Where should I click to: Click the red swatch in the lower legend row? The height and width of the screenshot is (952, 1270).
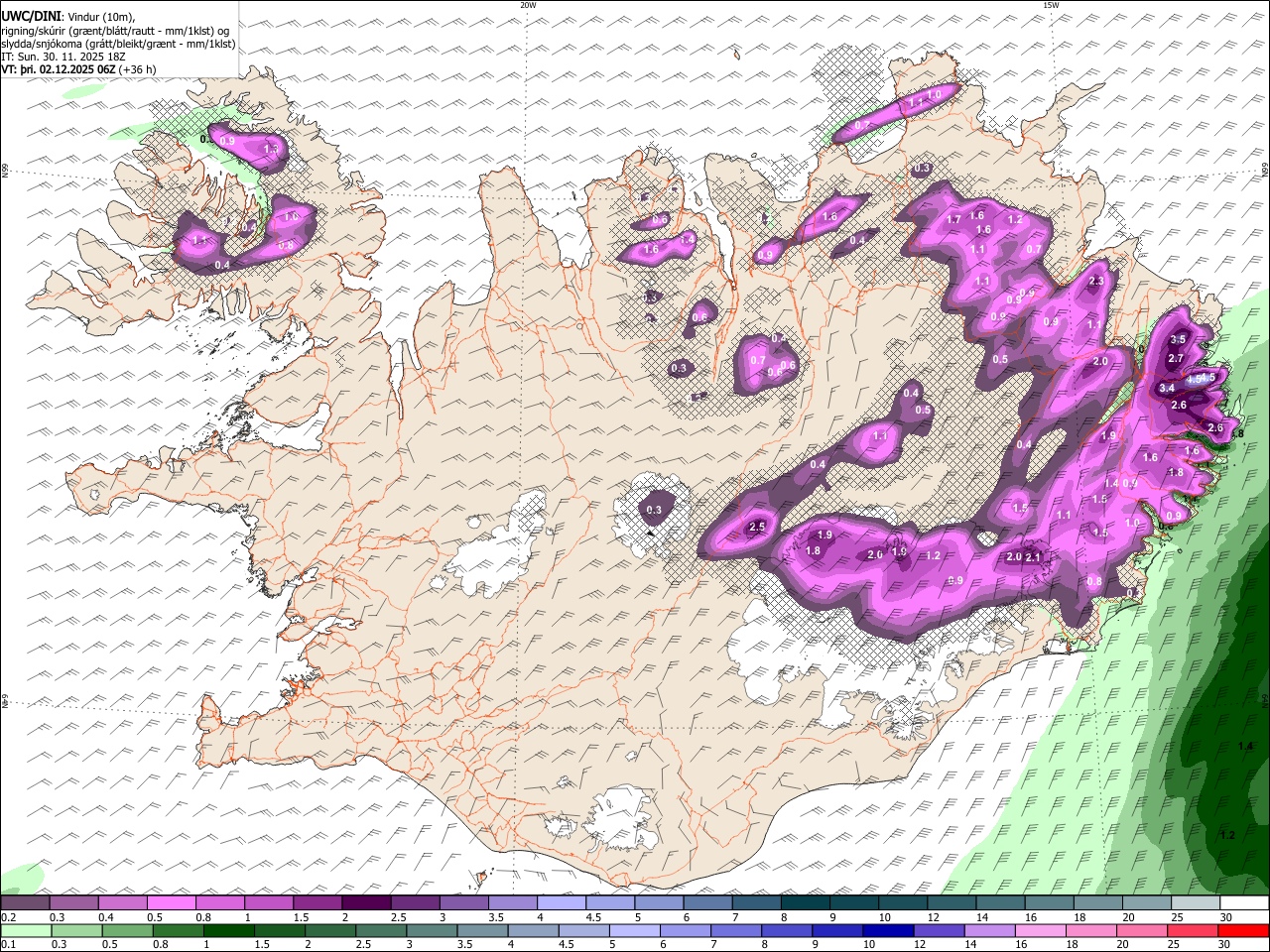click(1244, 931)
